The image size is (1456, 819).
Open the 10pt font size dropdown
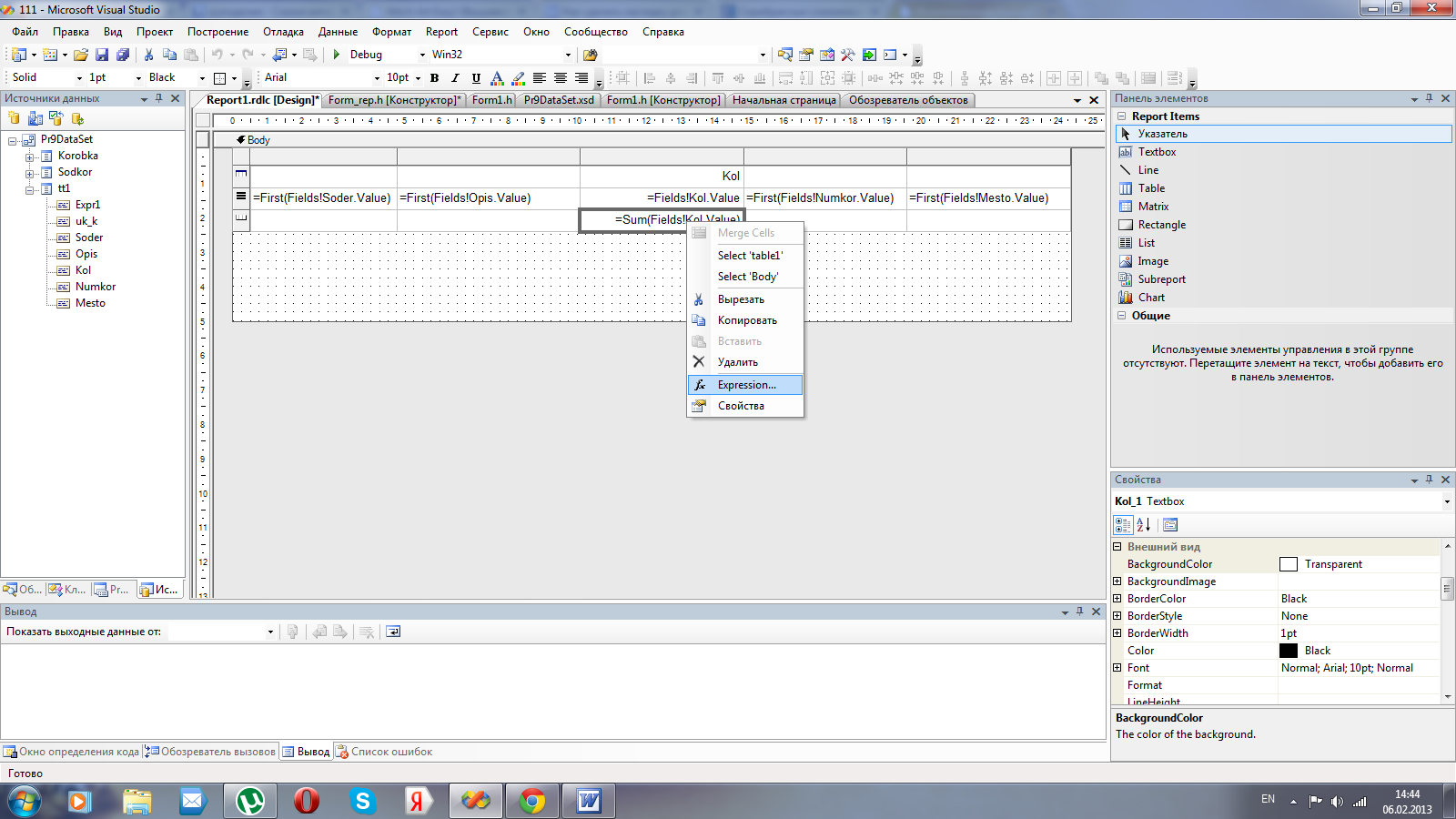[418, 78]
